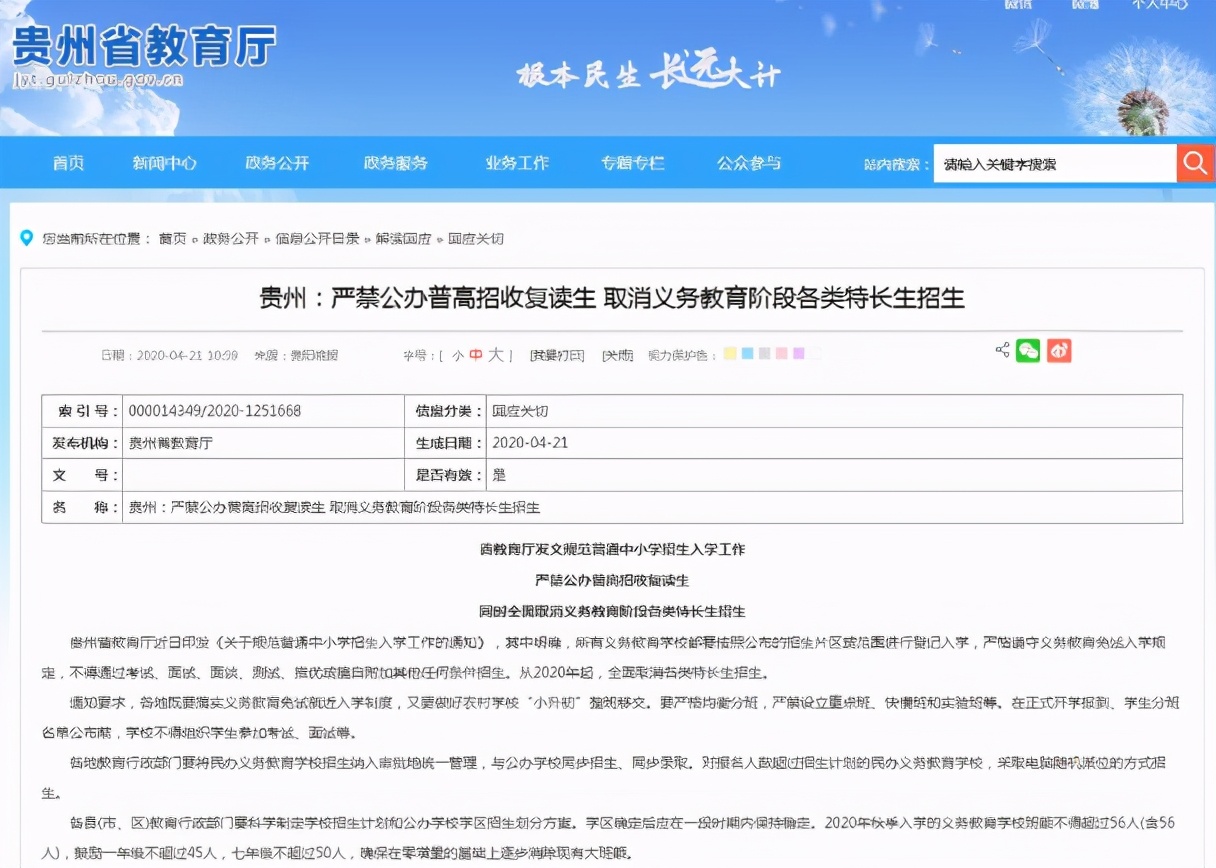The width and height of the screenshot is (1216, 868).
Task: Click the location pin icon in the breadcrumb
Action: pyautogui.click(x=28, y=238)
